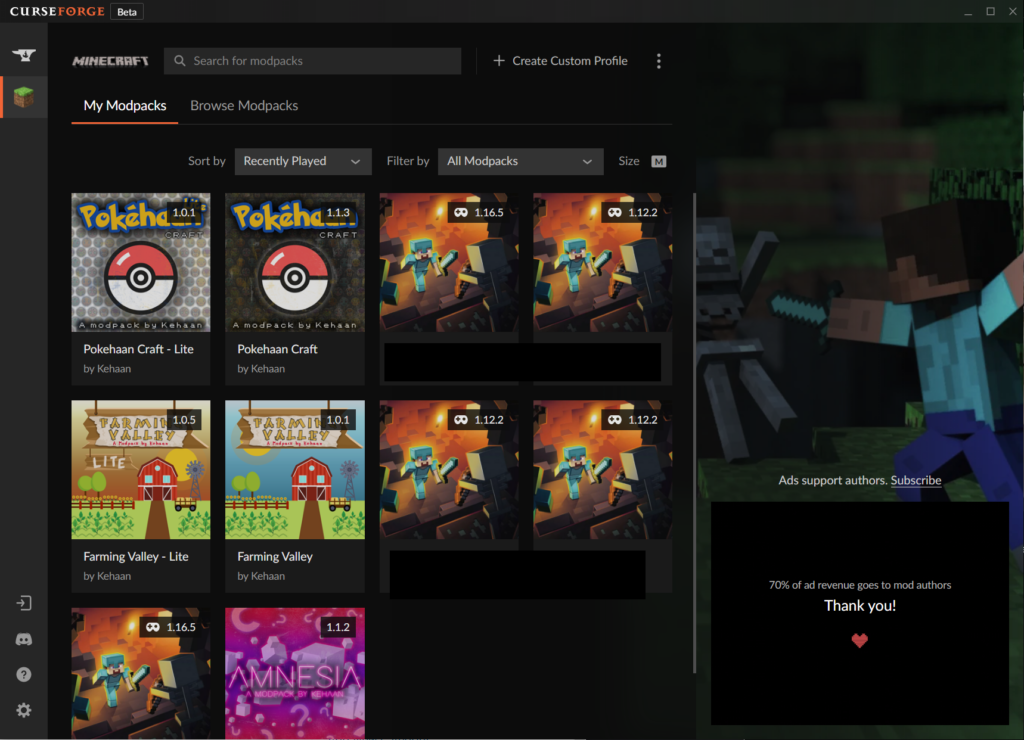Select the Minecraft grass block game icon
1024x740 pixels.
(x=24, y=97)
